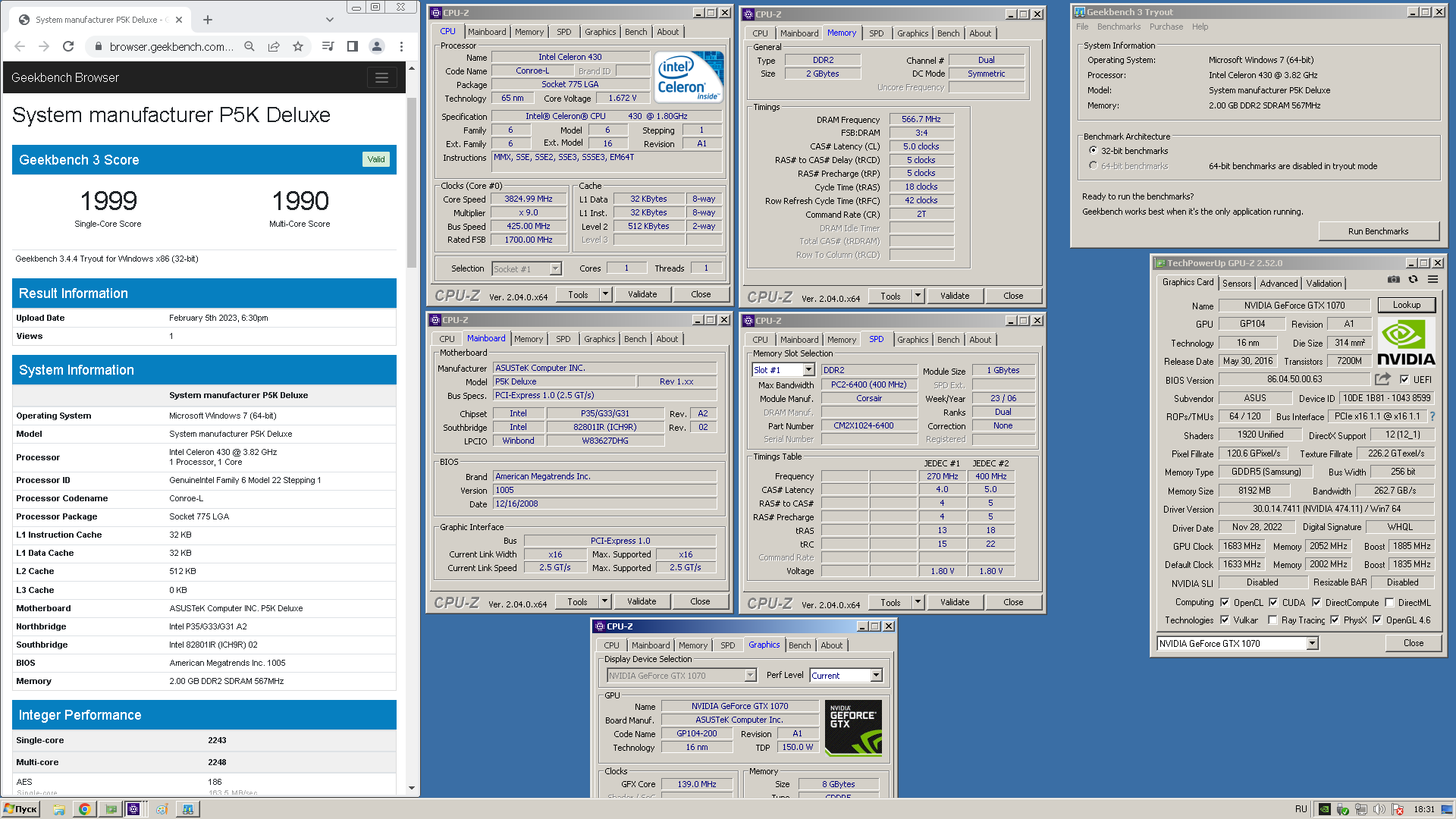
Task: Toggle the CUDA checkbox
Action: point(1273,602)
